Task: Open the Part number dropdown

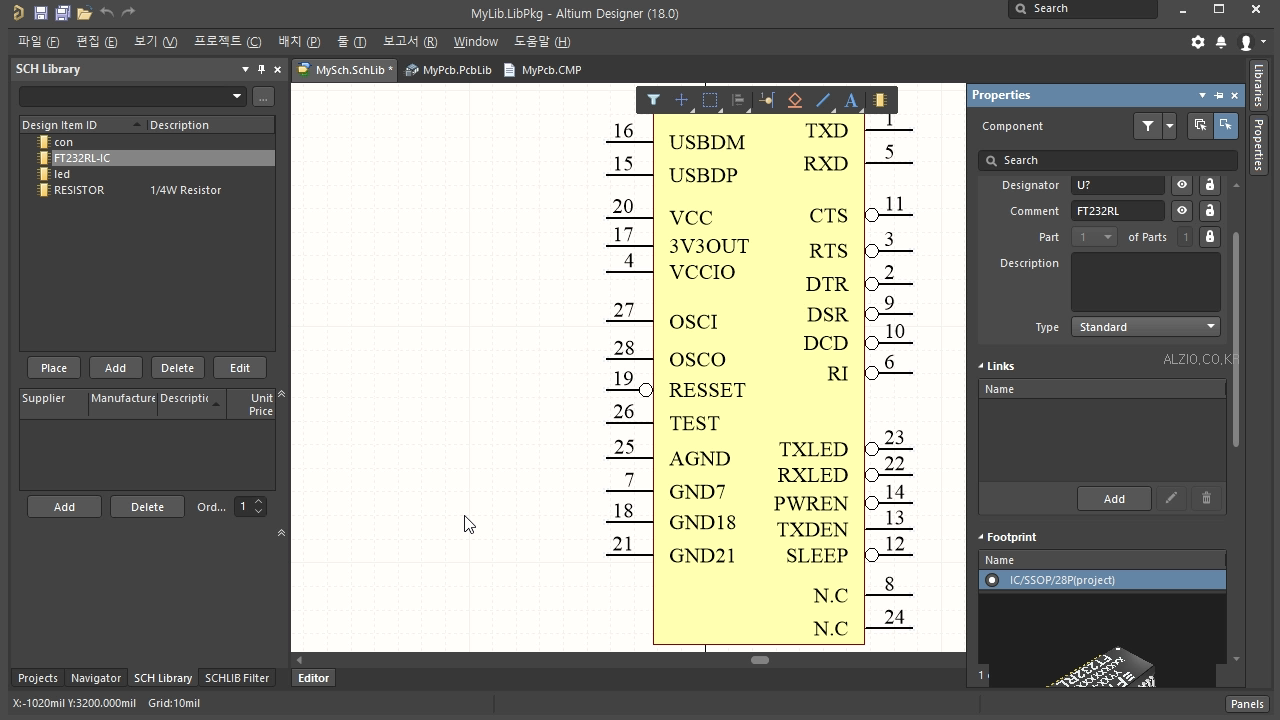Action: [x=1094, y=237]
